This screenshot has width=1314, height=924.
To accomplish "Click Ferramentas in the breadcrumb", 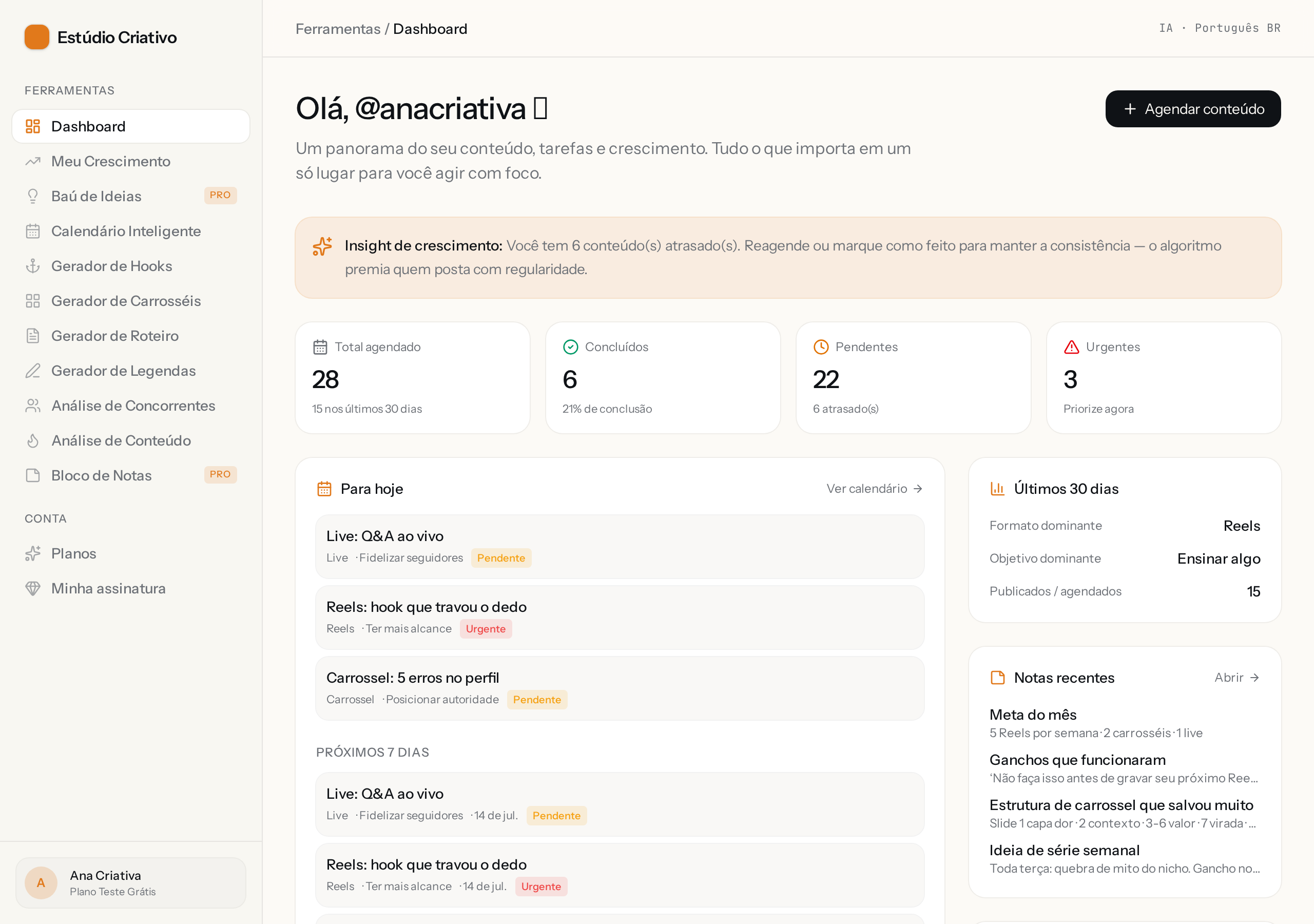I will (338, 29).
